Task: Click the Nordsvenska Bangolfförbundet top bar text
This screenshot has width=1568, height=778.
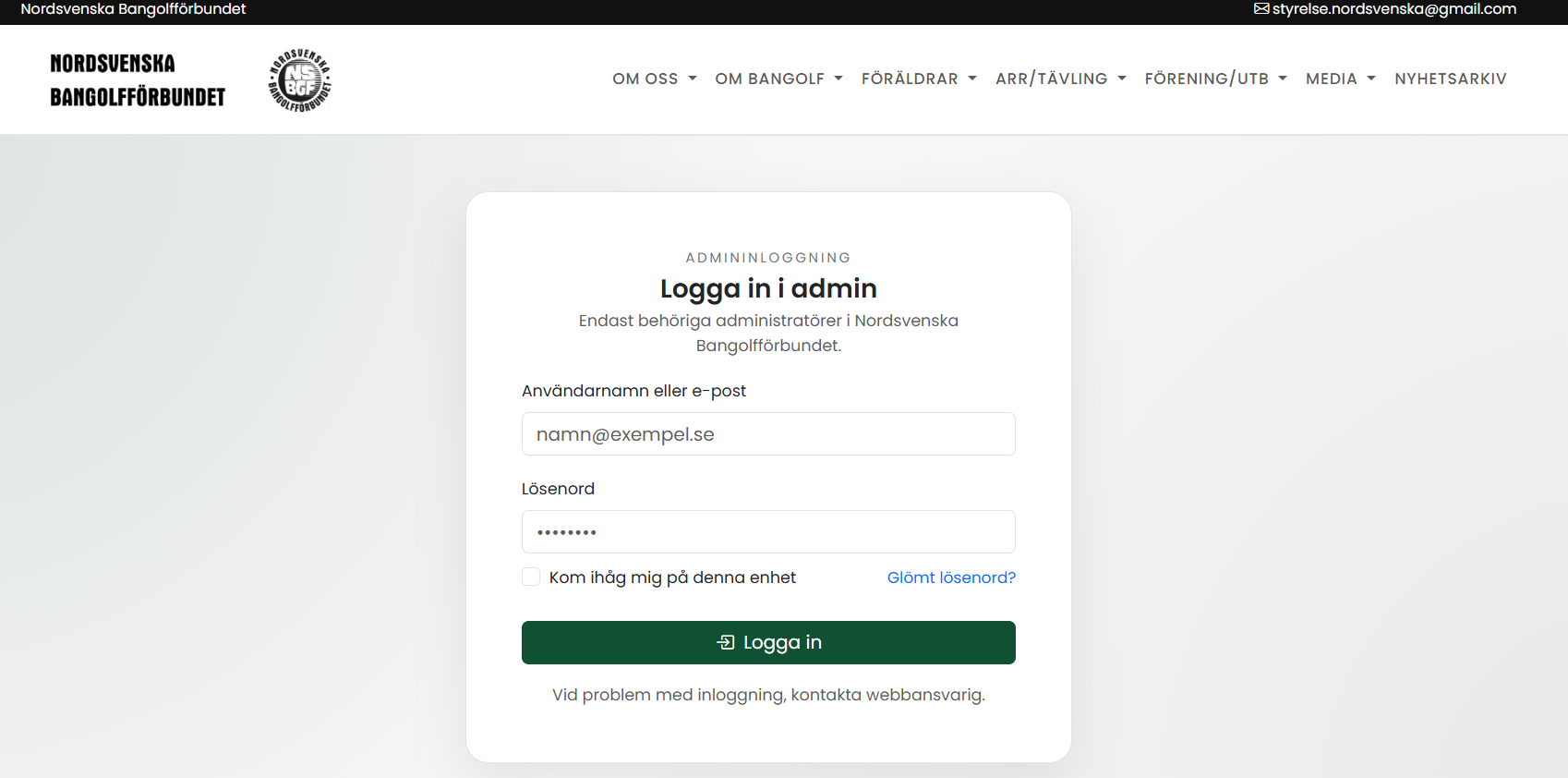Action: (133, 8)
